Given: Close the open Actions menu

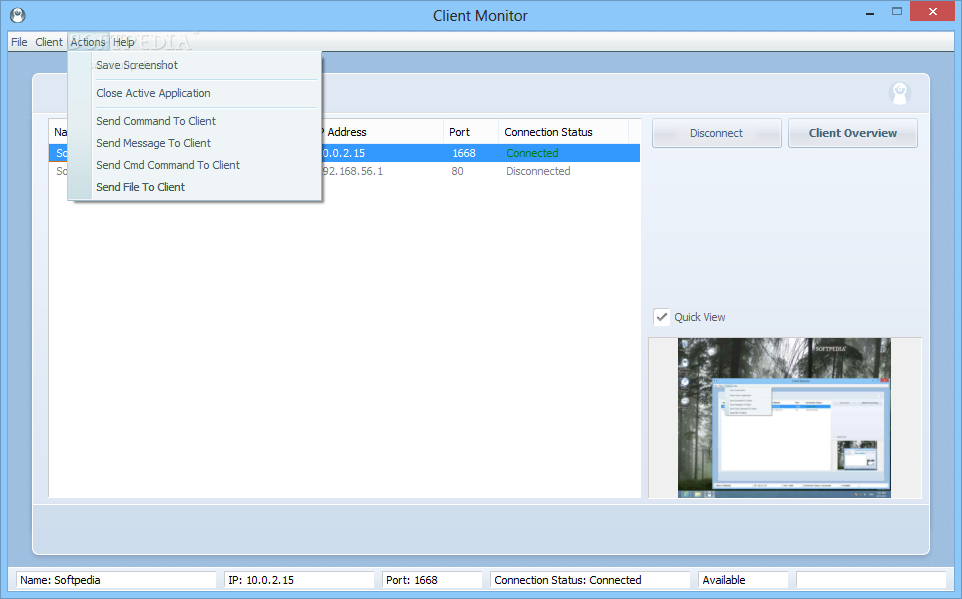Looking at the screenshot, I should click(x=88, y=42).
